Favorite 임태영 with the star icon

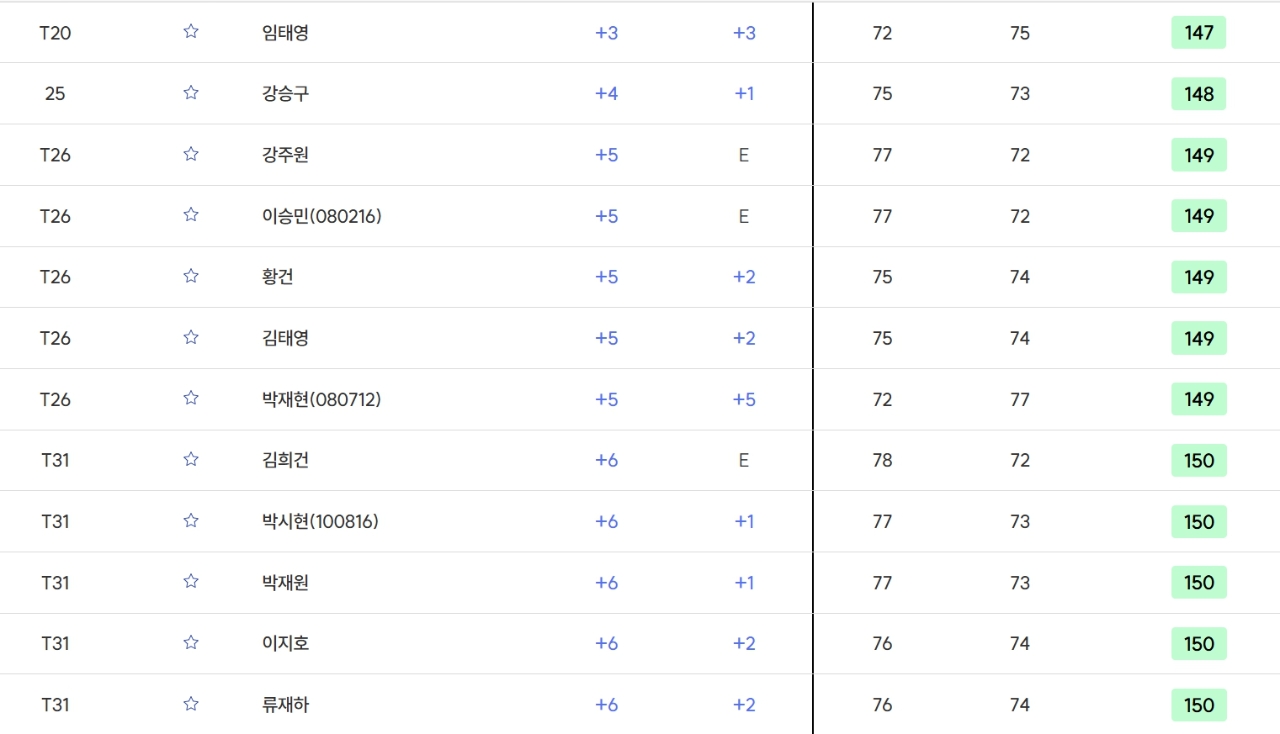click(191, 32)
